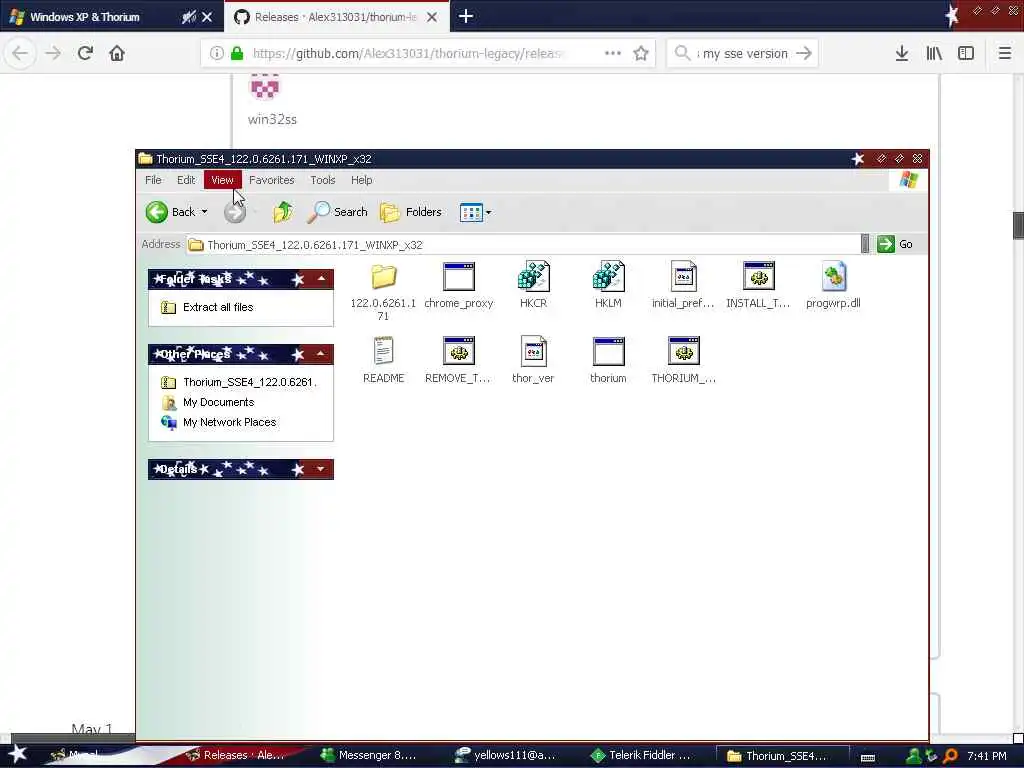
Task: Open the Views button menu
Action: click(x=475, y=212)
